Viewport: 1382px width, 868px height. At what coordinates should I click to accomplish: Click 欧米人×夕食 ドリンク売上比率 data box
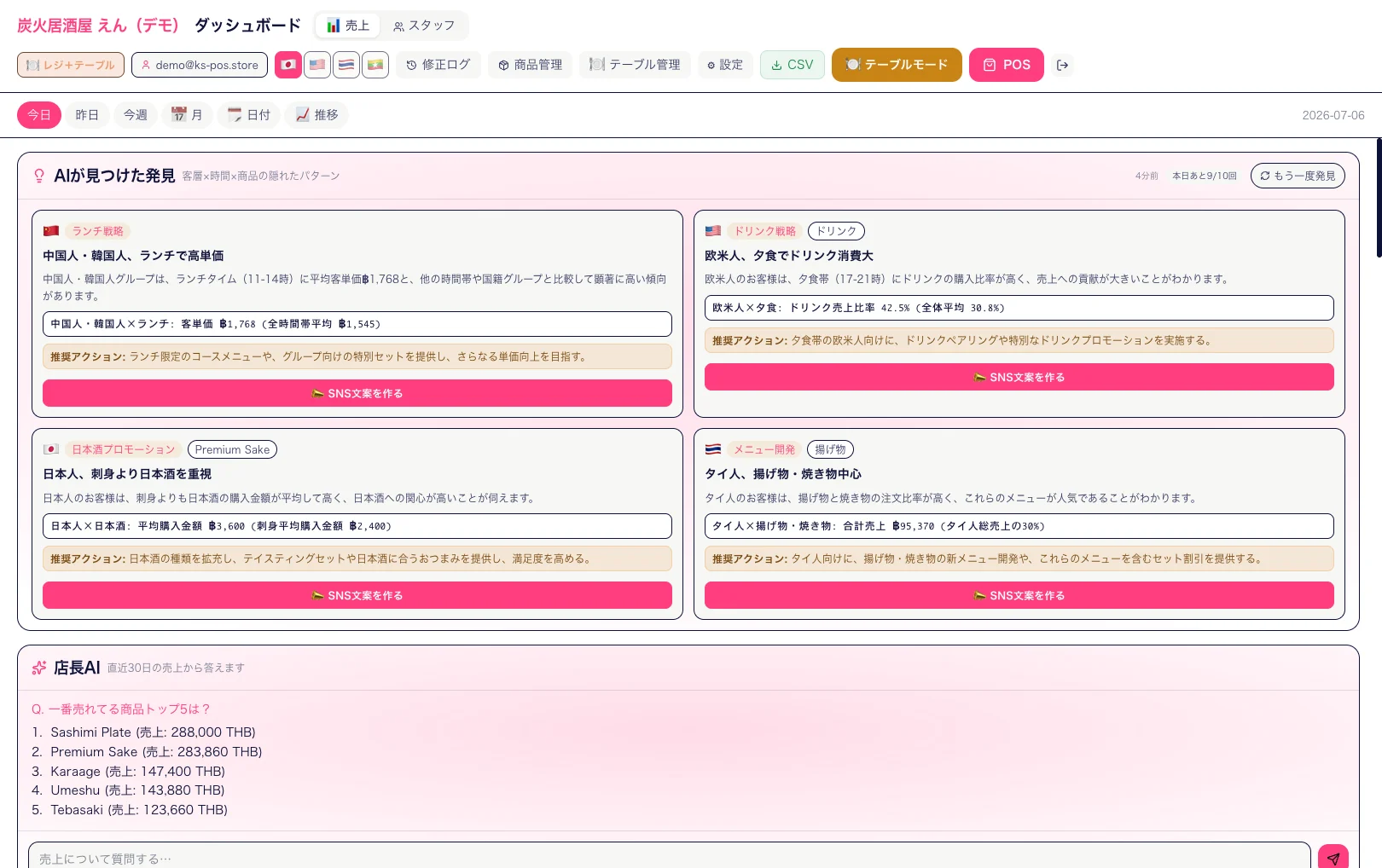(1019, 308)
